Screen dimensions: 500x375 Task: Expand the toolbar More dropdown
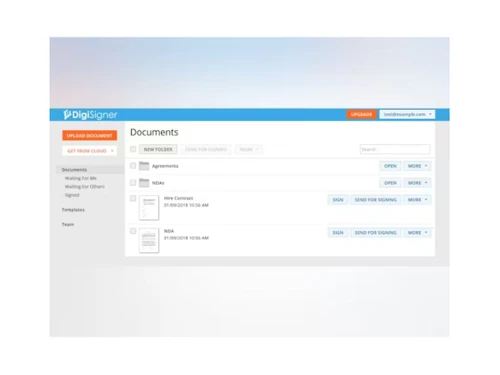[249, 149]
